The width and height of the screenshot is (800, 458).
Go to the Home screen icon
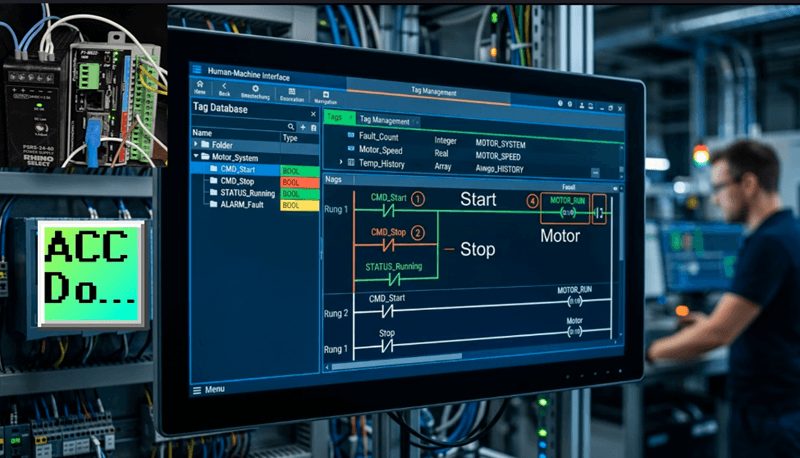click(x=200, y=84)
